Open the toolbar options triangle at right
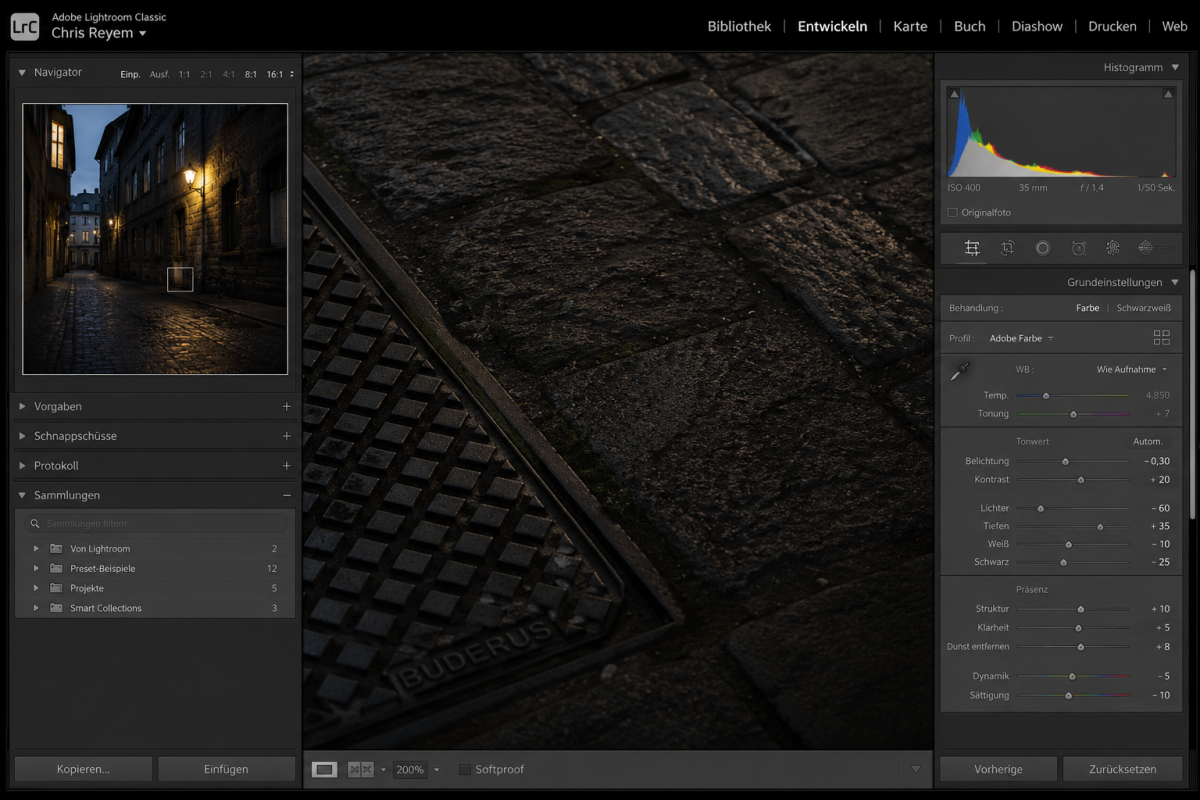The height and width of the screenshot is (800, 1200). (915, 769)
